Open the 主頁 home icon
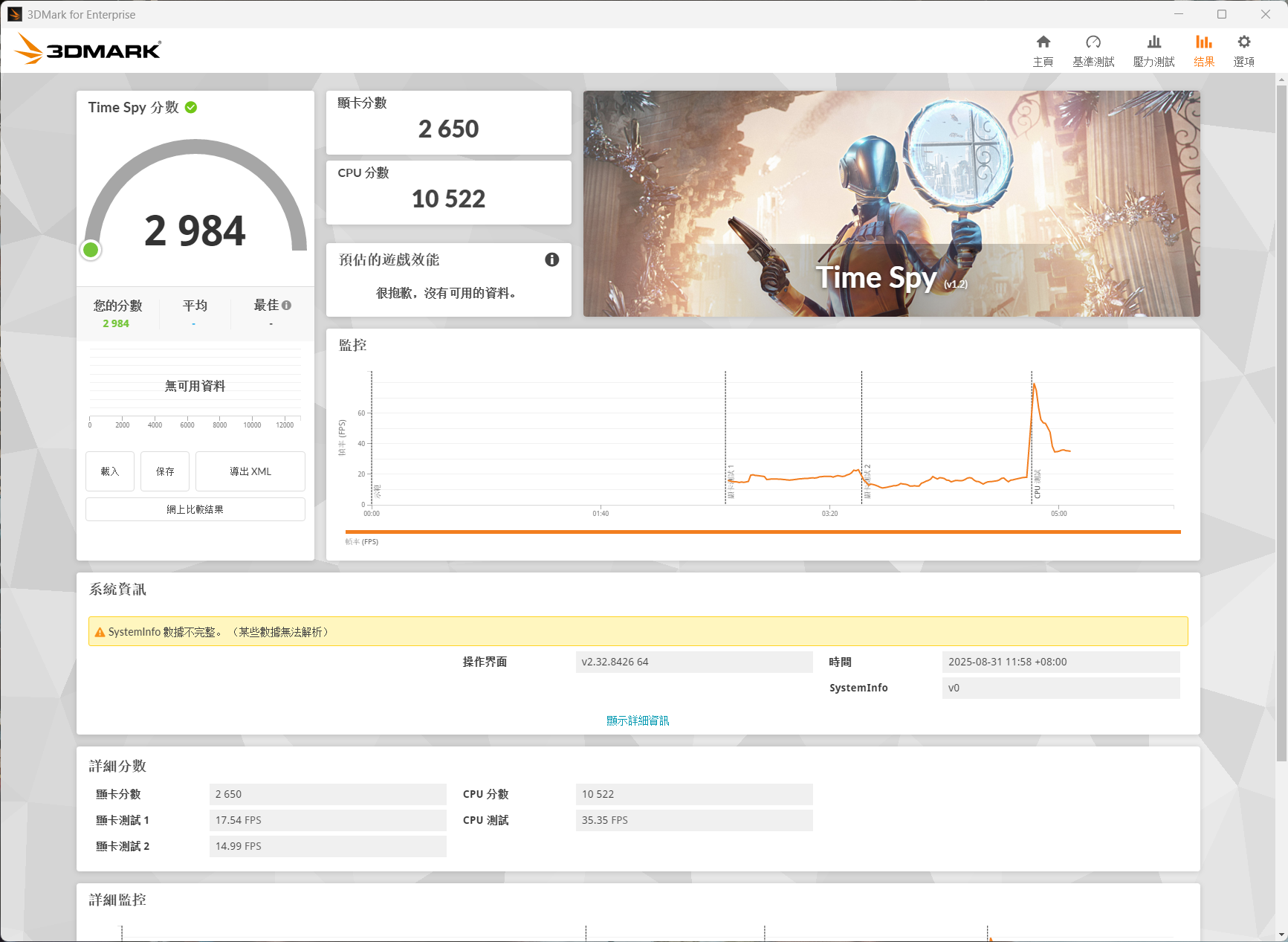Screen dimensions: 1288x942 click(1043, 42)
